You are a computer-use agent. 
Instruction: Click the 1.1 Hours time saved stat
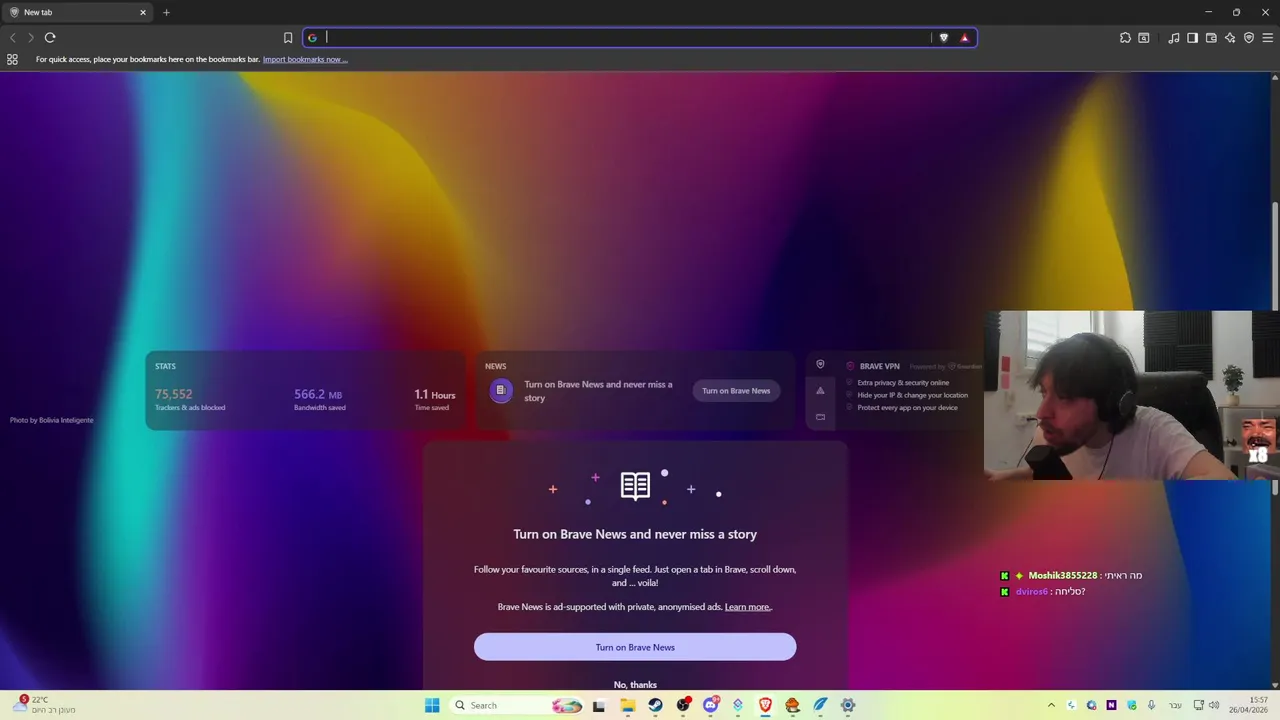click(435, 395)
